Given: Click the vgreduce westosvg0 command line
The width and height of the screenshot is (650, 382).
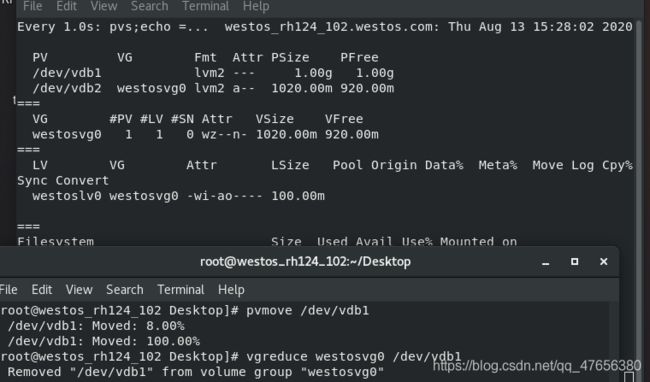Looking at the screenshot, I should click(x=230, y=357).
